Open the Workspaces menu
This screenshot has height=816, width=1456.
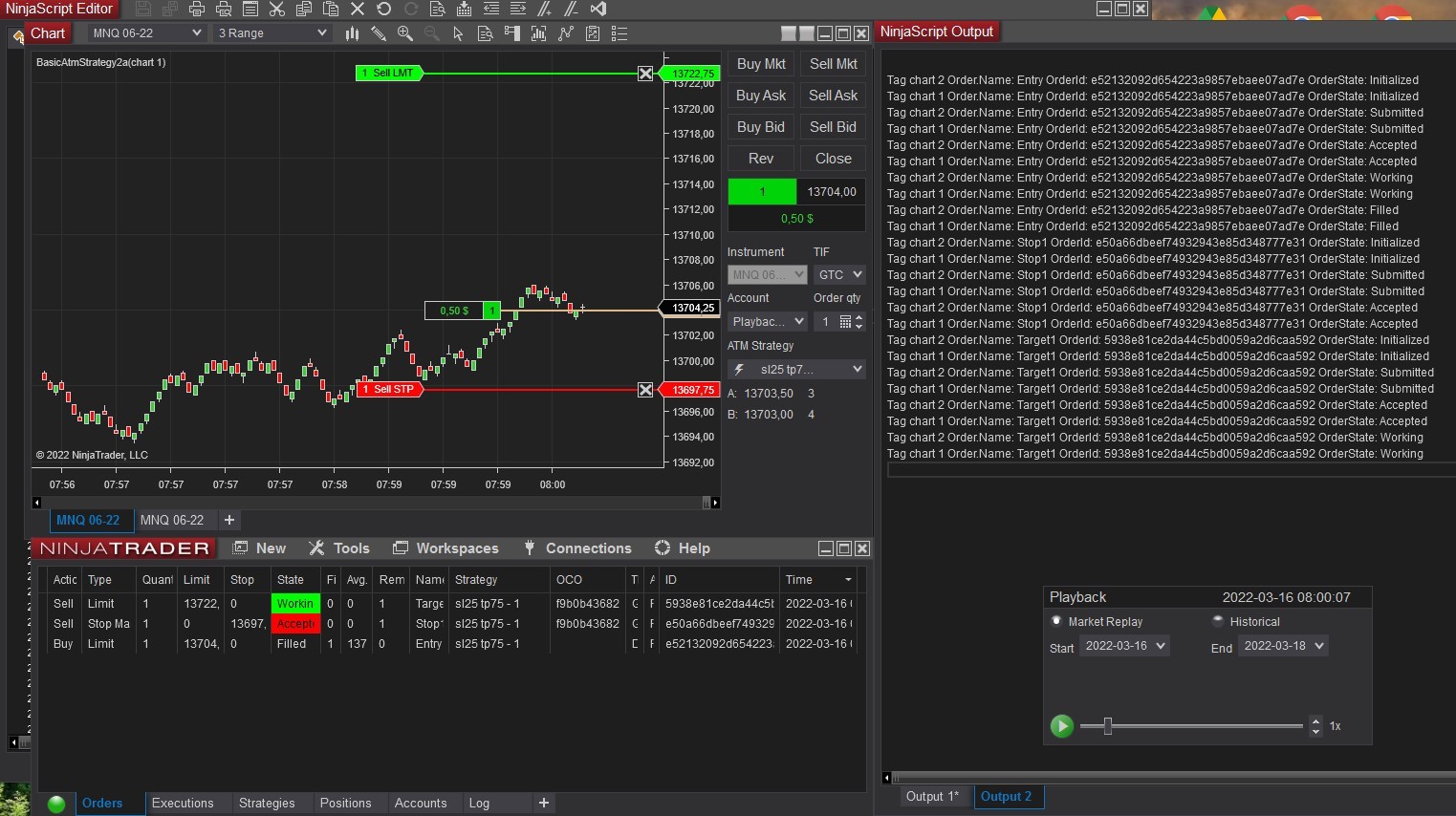pos(445,548)
